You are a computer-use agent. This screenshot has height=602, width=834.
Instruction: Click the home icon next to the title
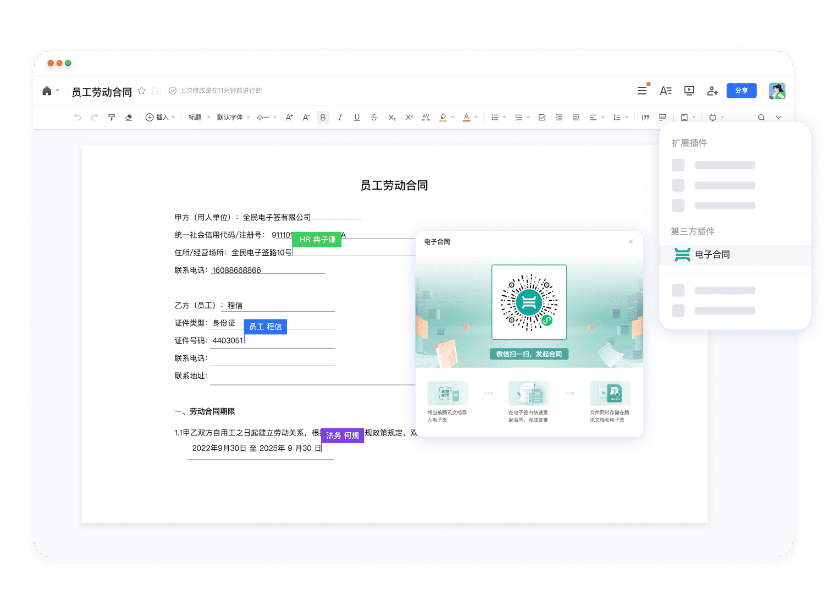pos(48,90)
